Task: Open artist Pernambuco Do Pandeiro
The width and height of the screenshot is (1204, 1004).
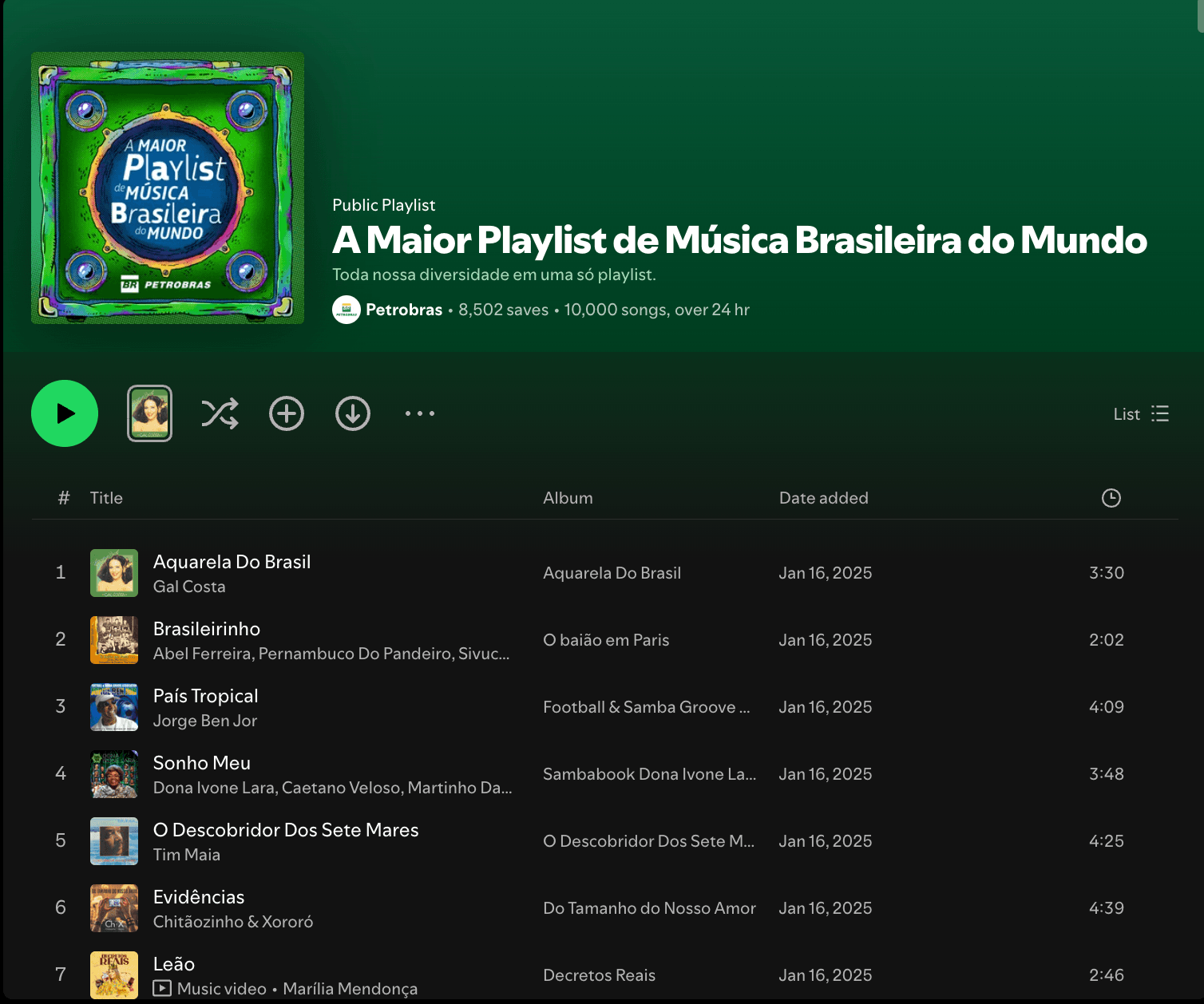Action: 355,654
